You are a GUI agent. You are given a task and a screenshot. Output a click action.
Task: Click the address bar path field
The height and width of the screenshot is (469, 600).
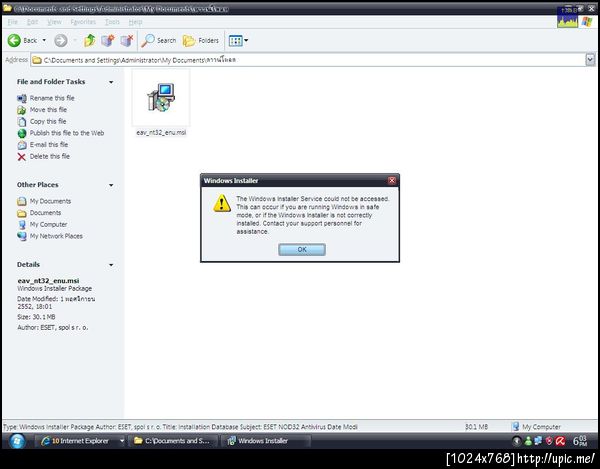tap(308, 60)
